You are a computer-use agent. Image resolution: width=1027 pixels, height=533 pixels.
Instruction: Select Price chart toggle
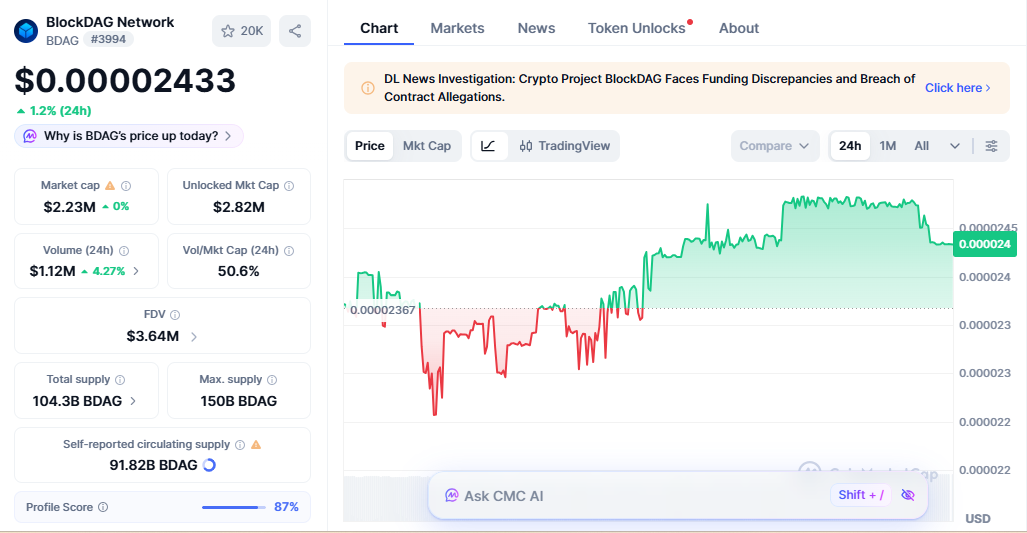click(x=369, y=146)
